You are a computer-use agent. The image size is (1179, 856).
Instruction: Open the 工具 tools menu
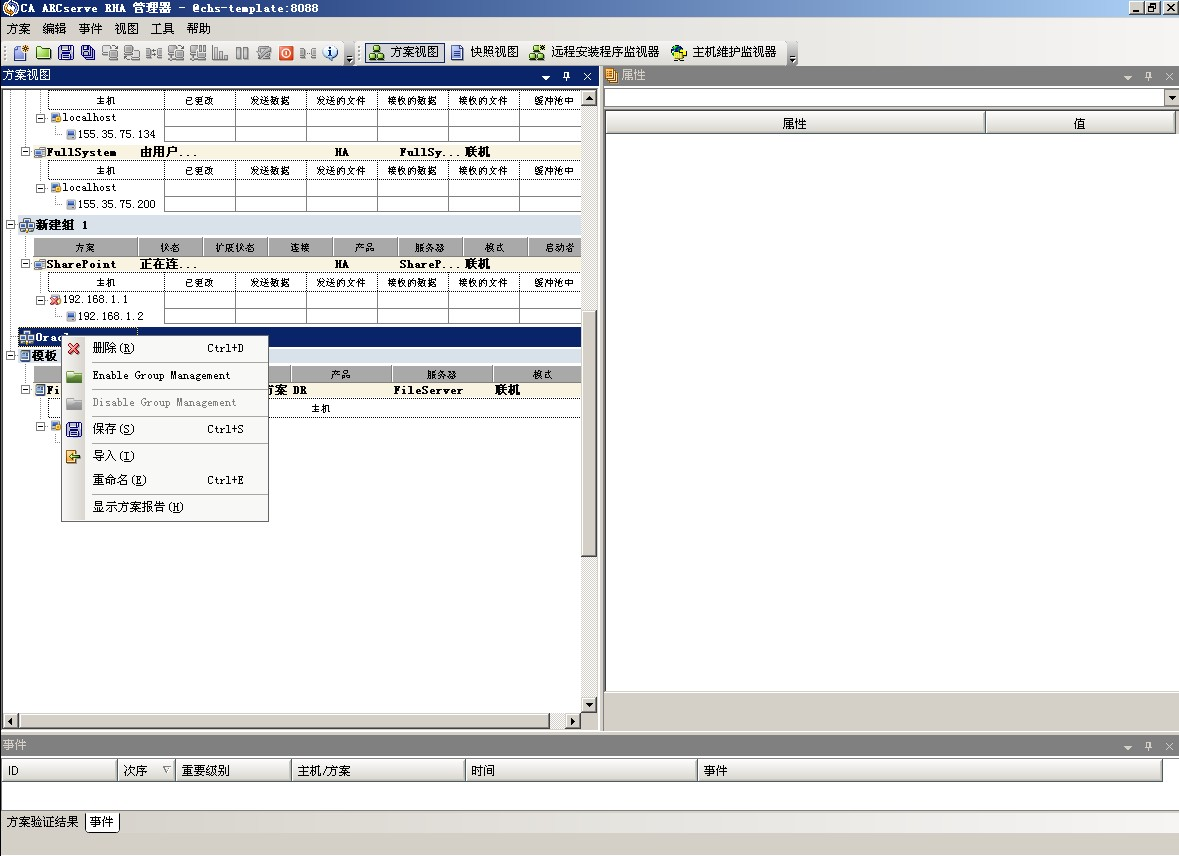point(162,29)
